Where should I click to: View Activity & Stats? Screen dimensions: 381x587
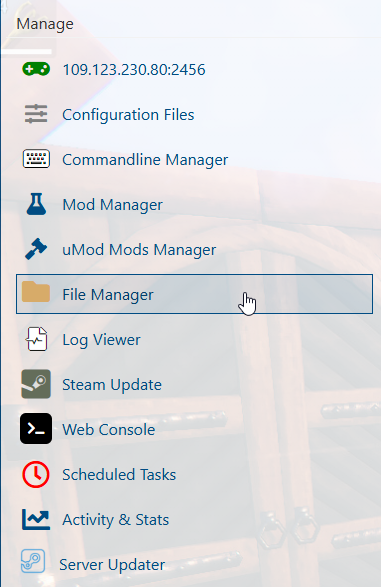point(116,520)
